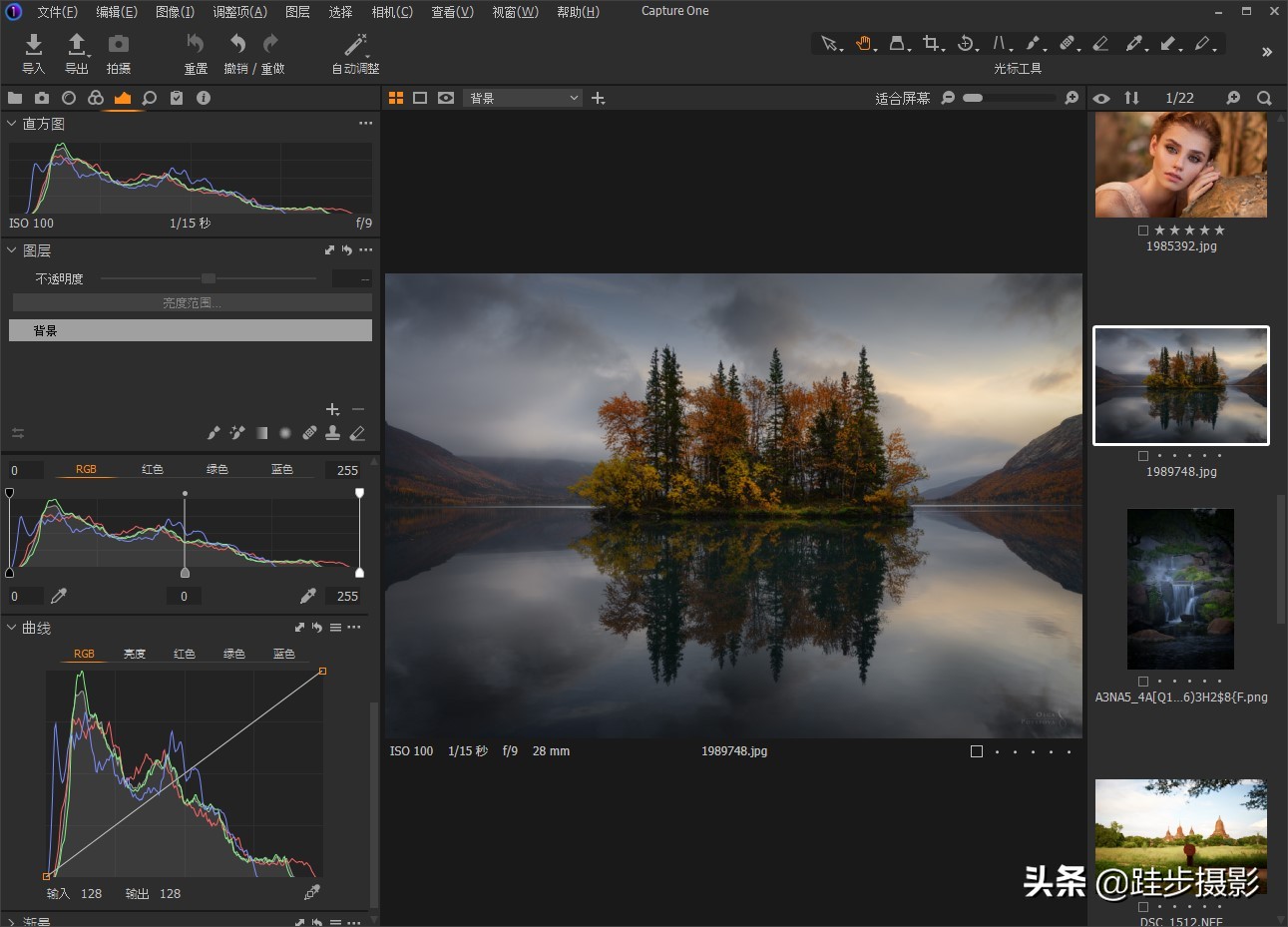Open the Library tool tab (folder icon)
This screenshot has width=1288, height=927.
point(14,98)
